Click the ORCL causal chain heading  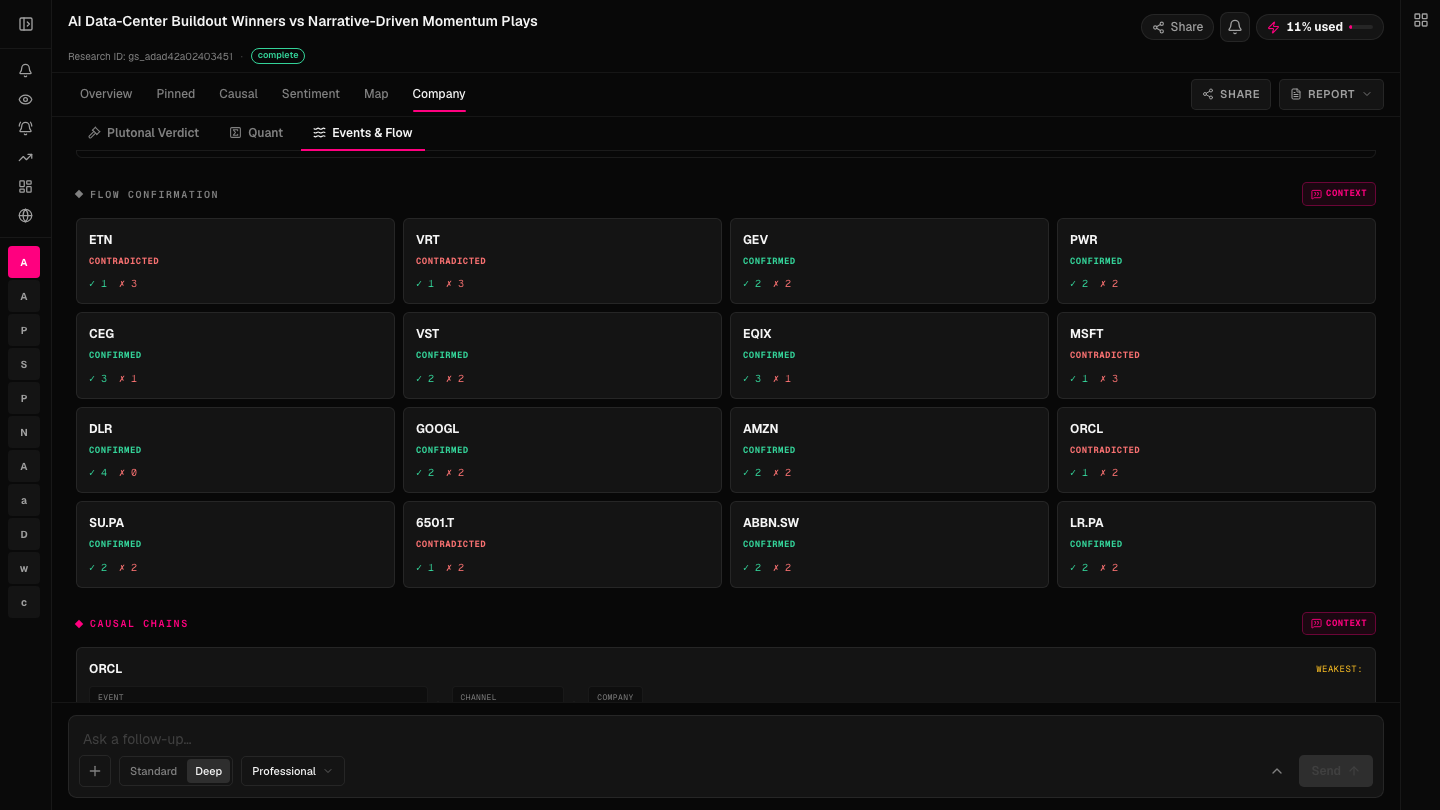tap(105, 669)
